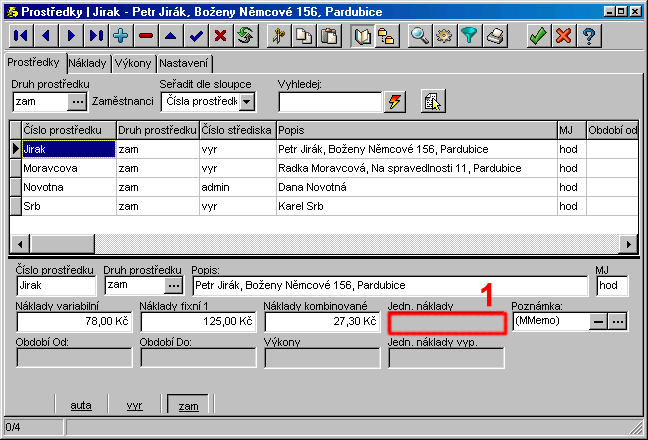Click the lightning bolt search button
648x440 pixels.
coord(396,101)
